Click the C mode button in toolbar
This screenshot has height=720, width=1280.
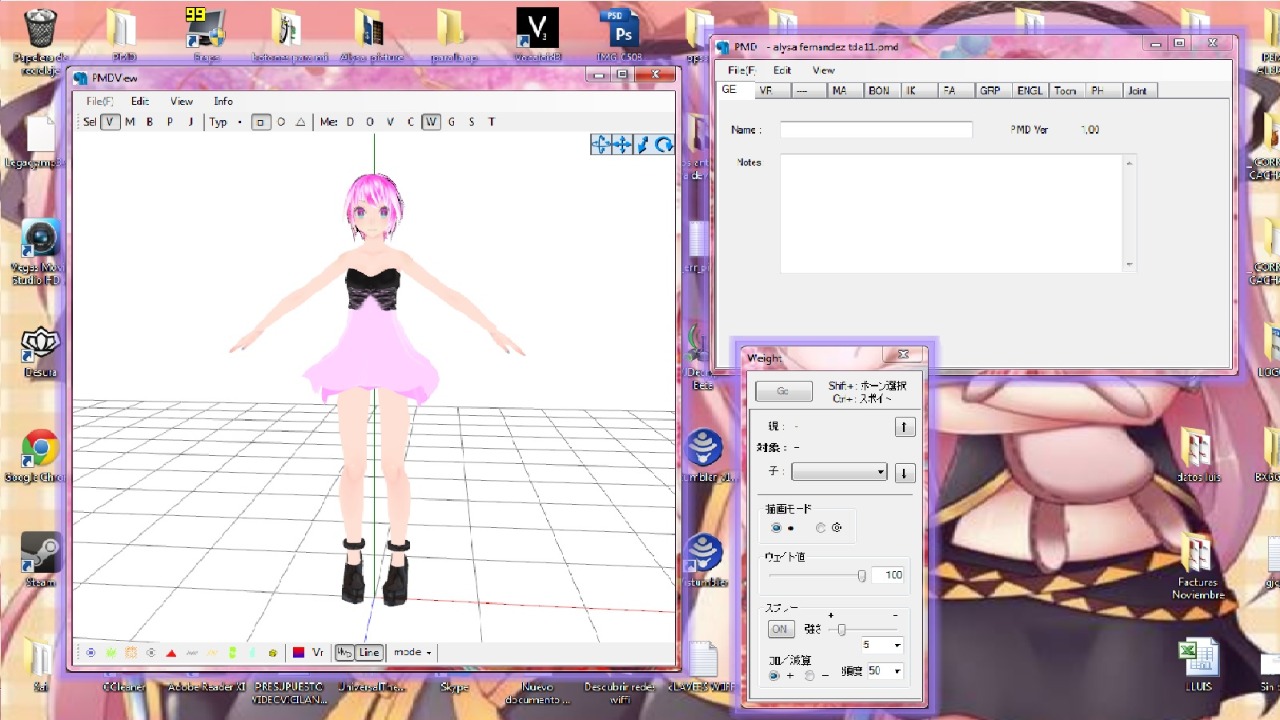(410, 122)
